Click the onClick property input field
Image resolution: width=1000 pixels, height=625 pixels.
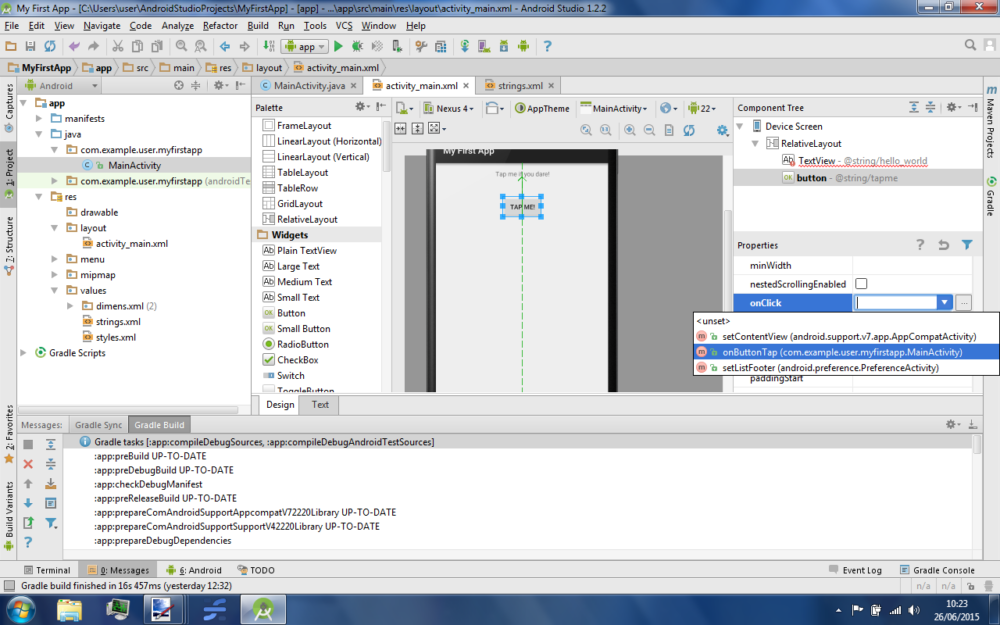tap(894, 303)
